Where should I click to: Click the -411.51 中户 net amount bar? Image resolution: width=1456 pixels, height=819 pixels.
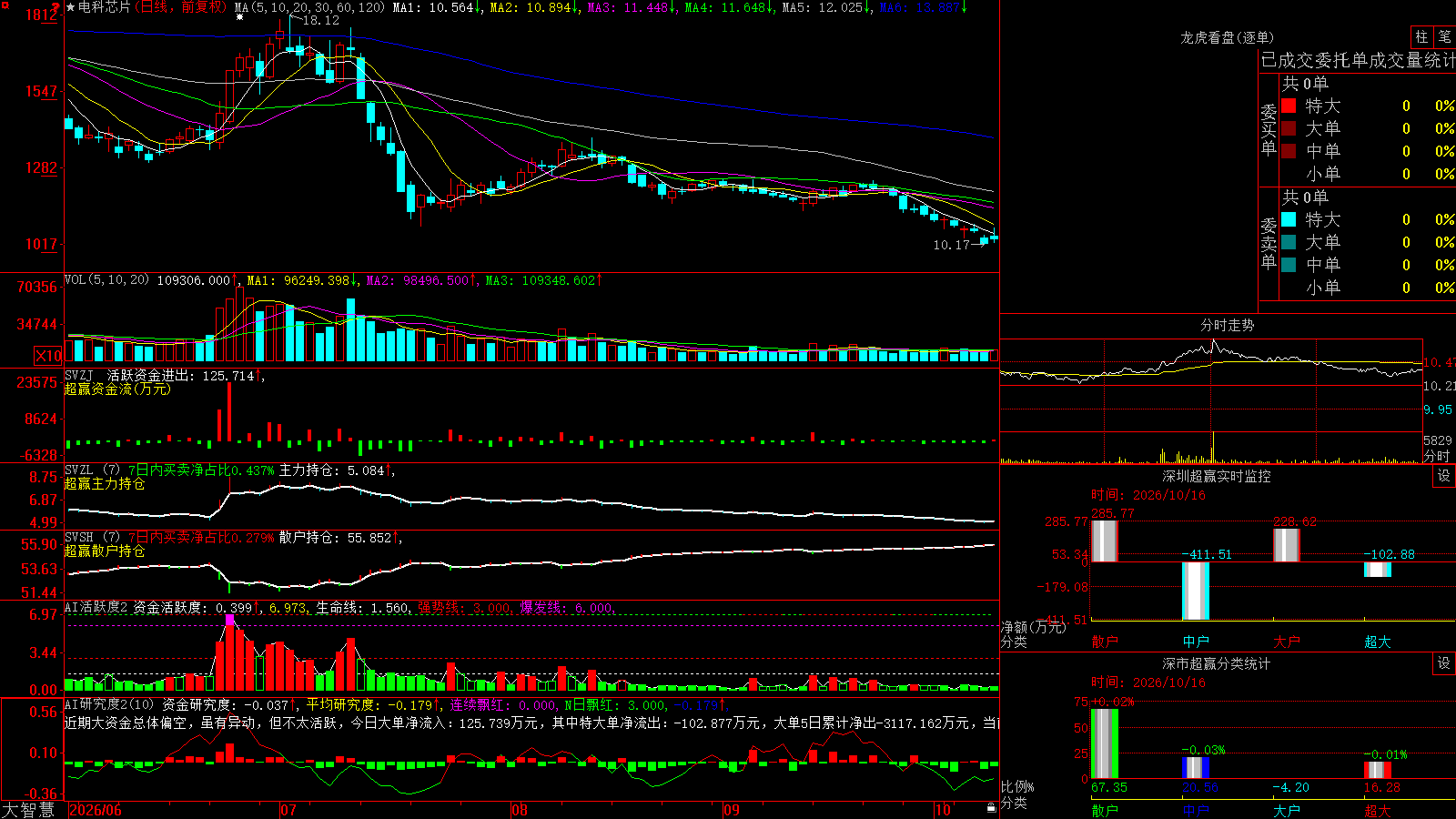(x=1196, y=591)
